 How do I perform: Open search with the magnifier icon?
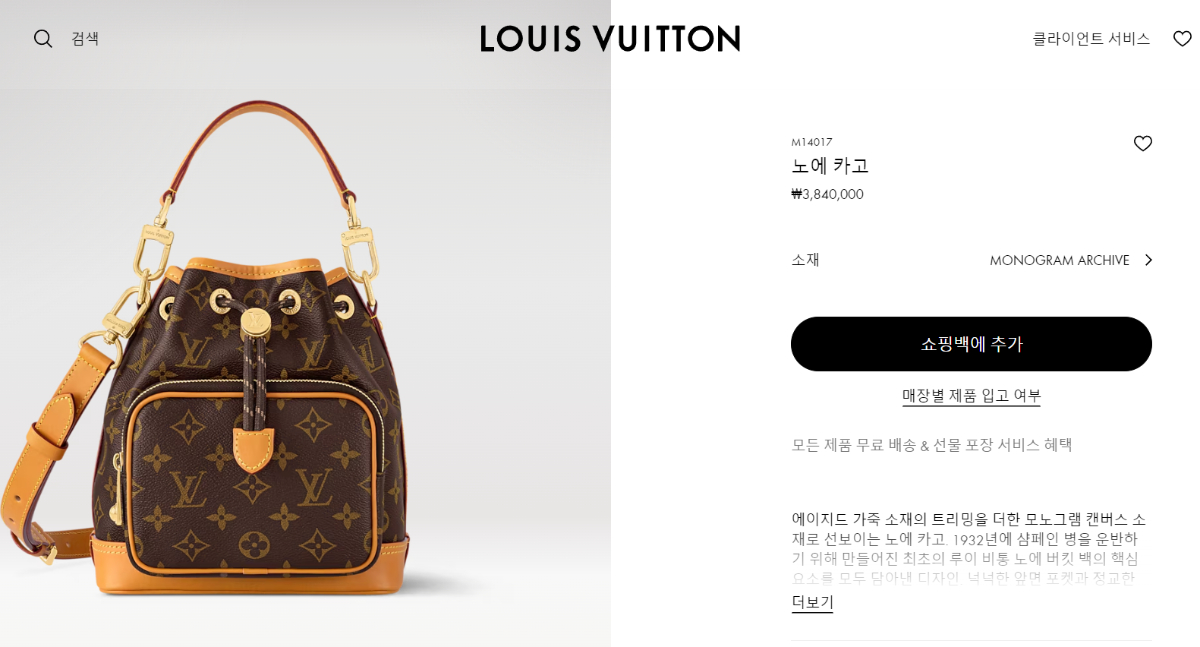43,39
